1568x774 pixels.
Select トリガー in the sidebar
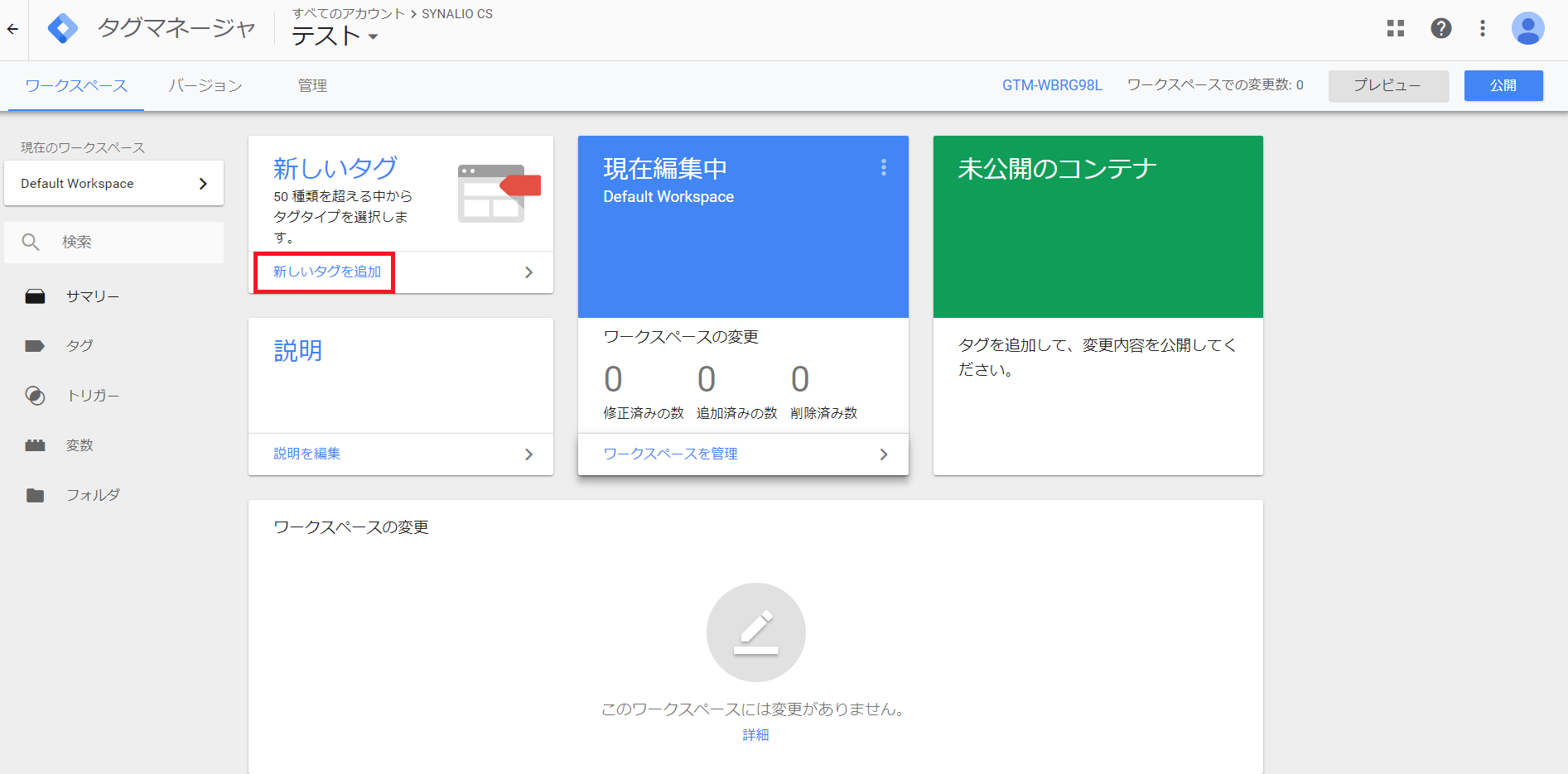(93, 396)
